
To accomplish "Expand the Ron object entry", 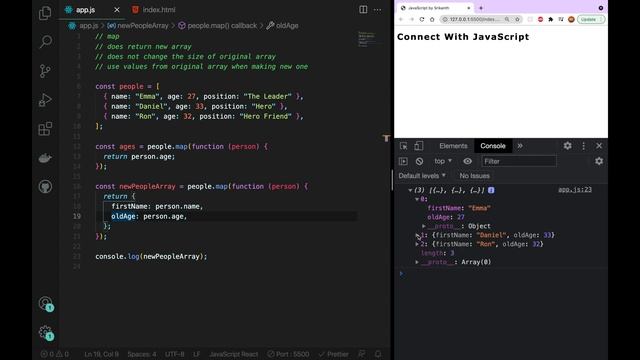I will (x=417, y=244).
